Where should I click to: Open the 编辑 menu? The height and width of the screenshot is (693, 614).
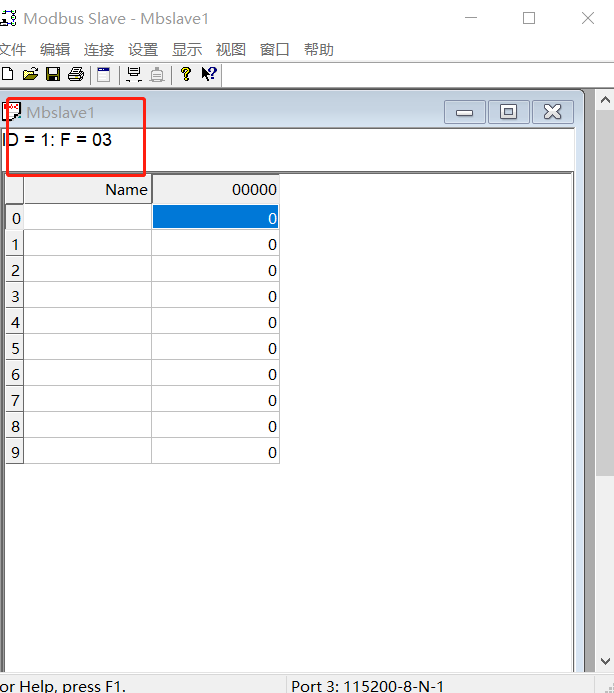click(55, 50)
